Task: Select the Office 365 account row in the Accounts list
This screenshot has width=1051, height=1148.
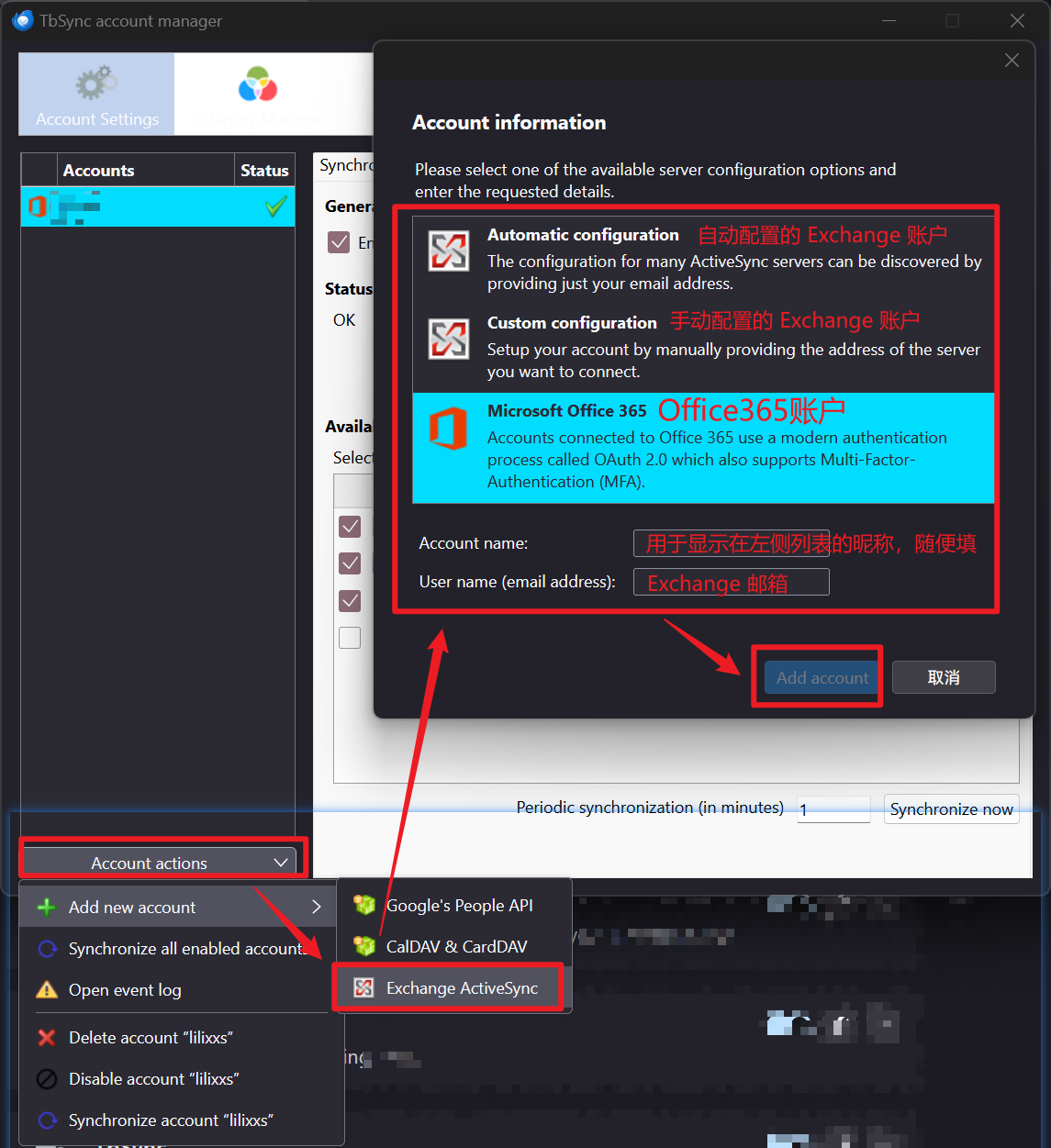Action: (158, 206)
